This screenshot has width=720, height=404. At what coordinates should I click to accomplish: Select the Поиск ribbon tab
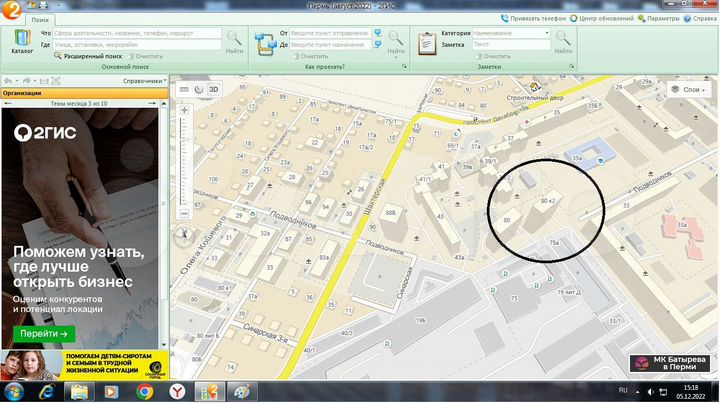(x=41, y=20)
